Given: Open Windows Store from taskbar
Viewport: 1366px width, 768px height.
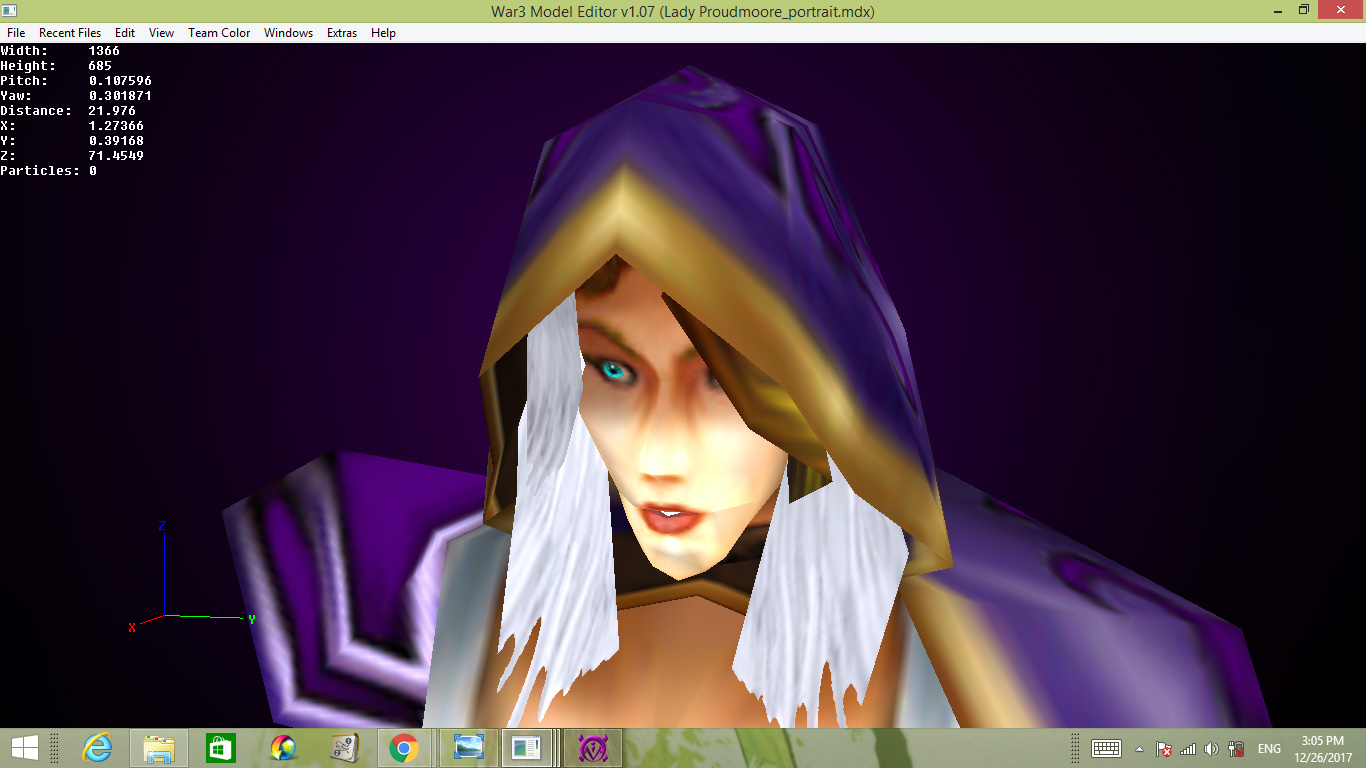Looking at the screenshot, I should [221, 747].
